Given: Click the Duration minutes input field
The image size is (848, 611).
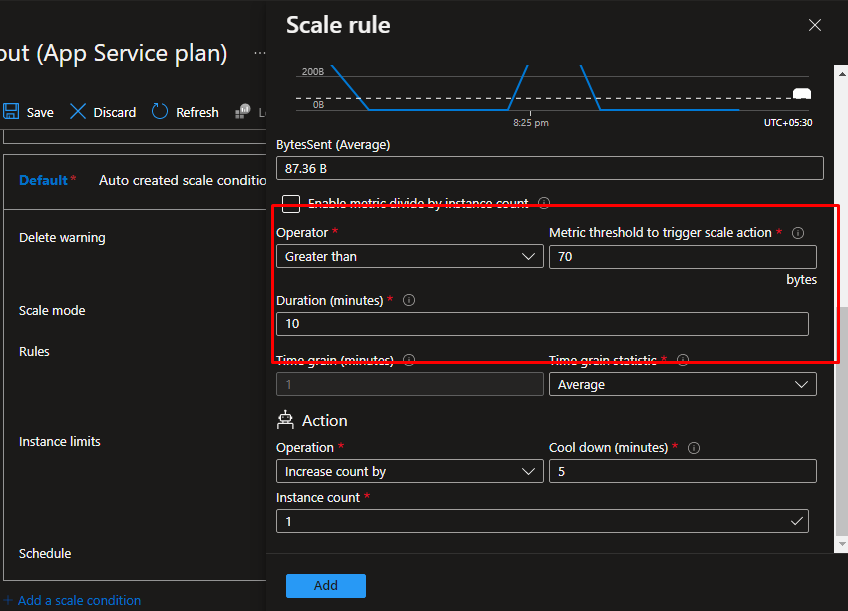Looking at the screenshot, I should [541, 324].
